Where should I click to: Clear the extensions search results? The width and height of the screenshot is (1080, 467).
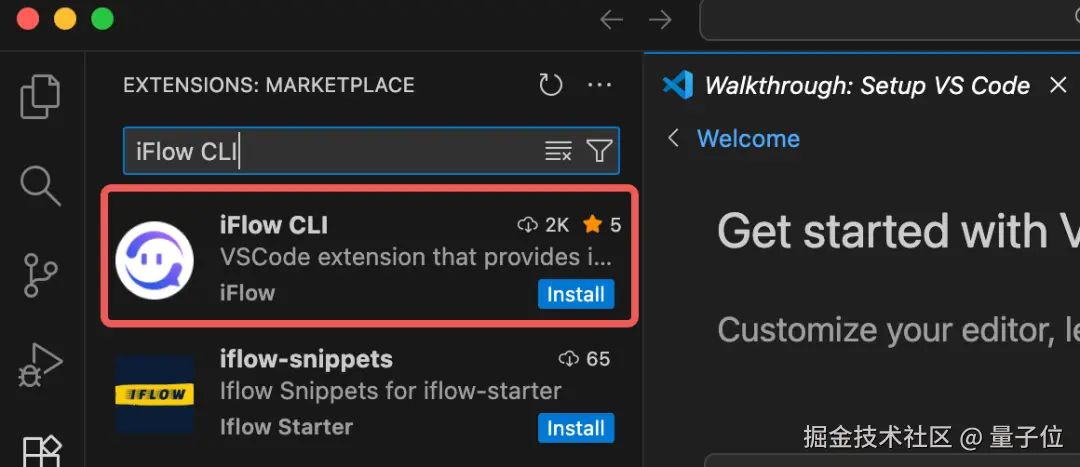pyautogui.click(x=558, y=151)
